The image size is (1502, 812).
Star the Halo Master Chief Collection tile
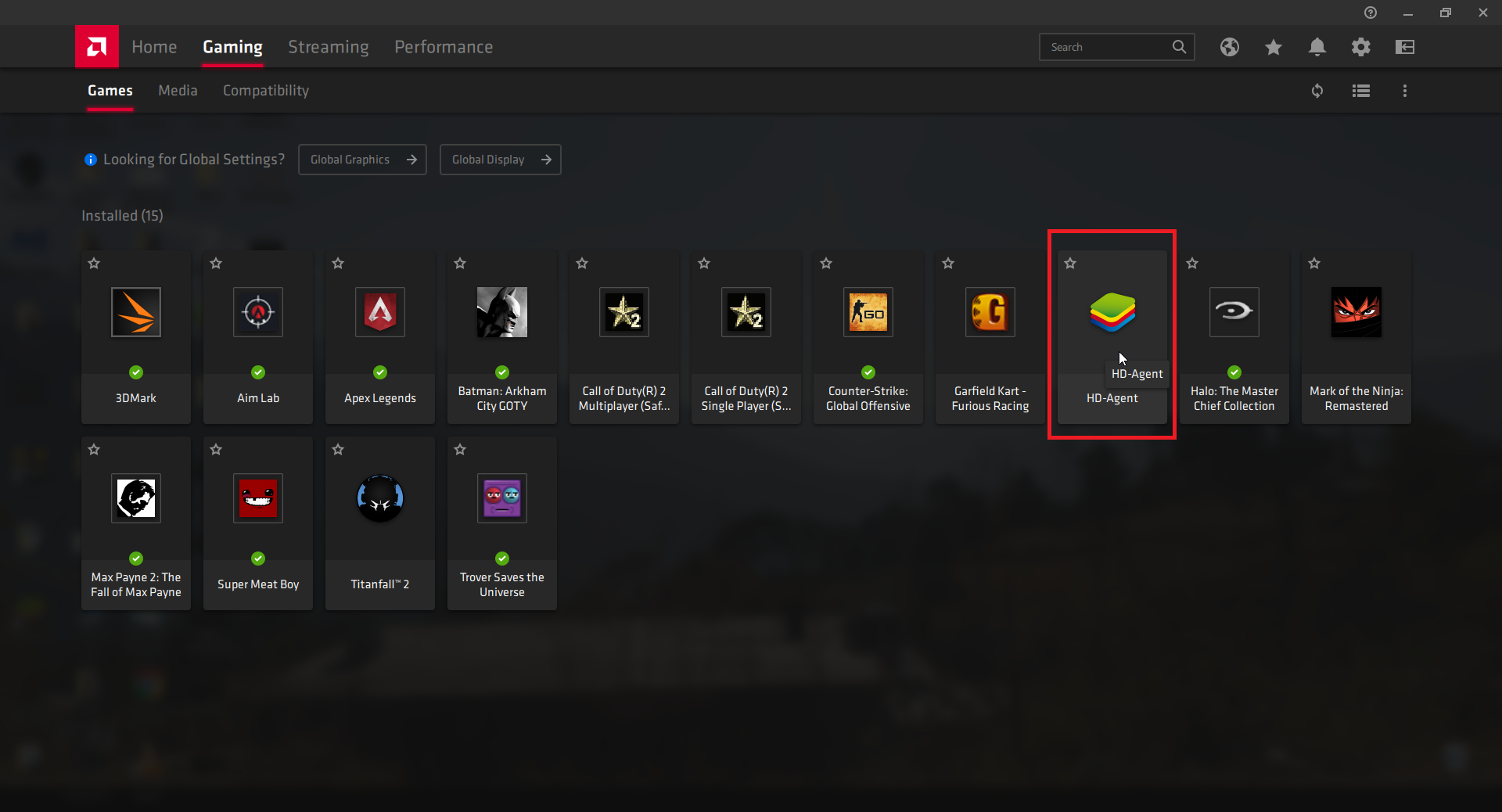(x=1192, y=264)
